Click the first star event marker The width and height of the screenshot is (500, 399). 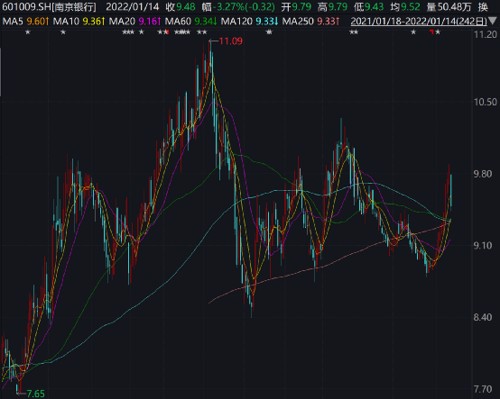click(28, 33)
